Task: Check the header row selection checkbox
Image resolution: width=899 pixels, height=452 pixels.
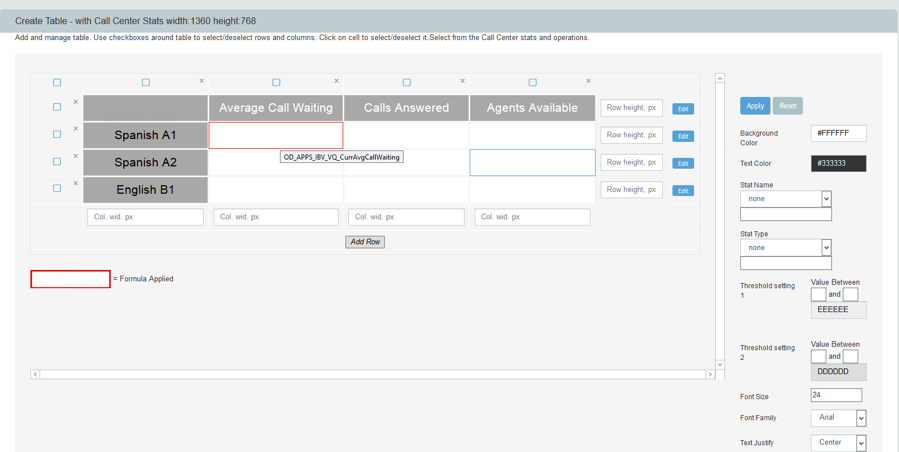Action: (x=57, y=107)
